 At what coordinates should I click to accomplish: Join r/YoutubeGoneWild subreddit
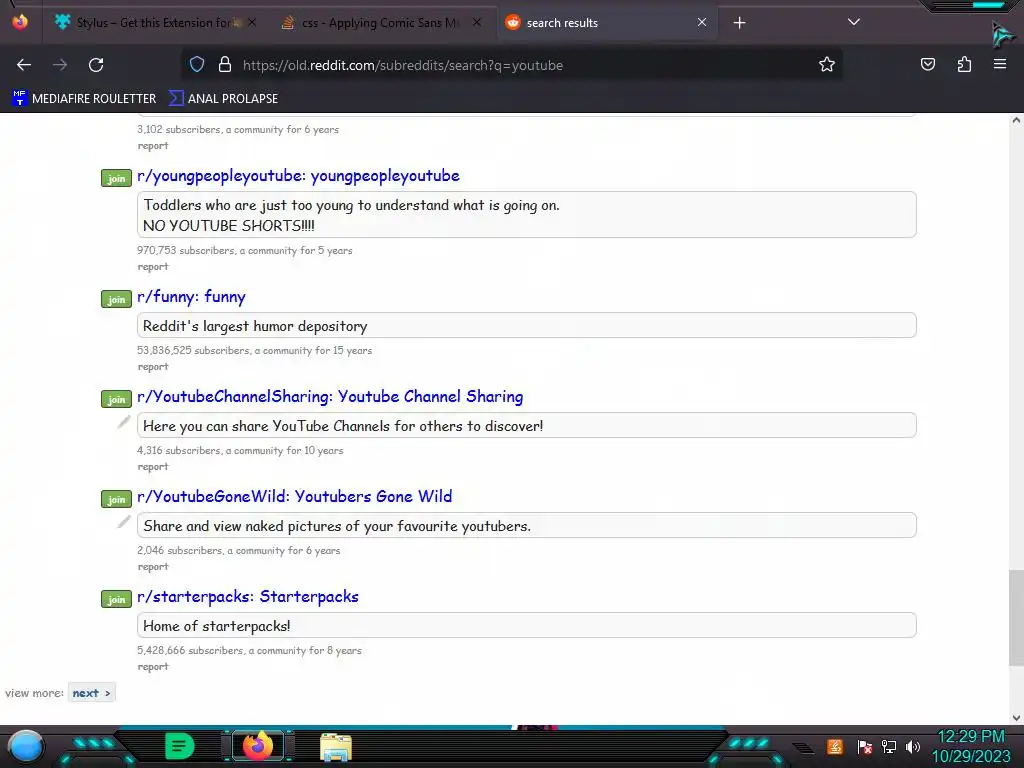coord(116,499)
